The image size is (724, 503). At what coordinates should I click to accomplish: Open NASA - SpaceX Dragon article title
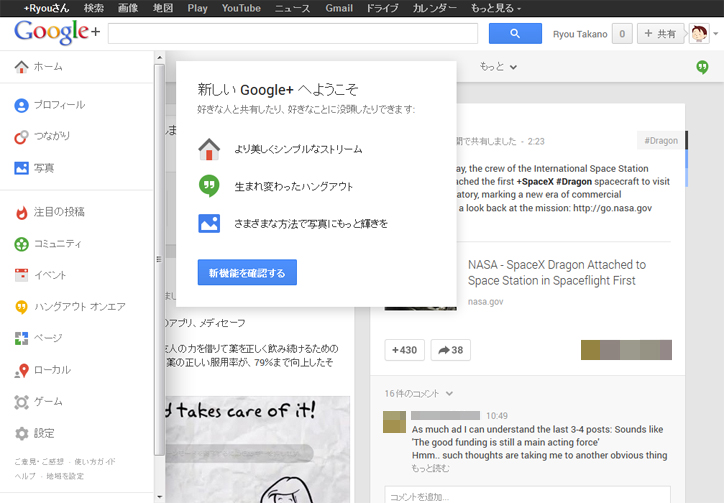tap(556, 273)
